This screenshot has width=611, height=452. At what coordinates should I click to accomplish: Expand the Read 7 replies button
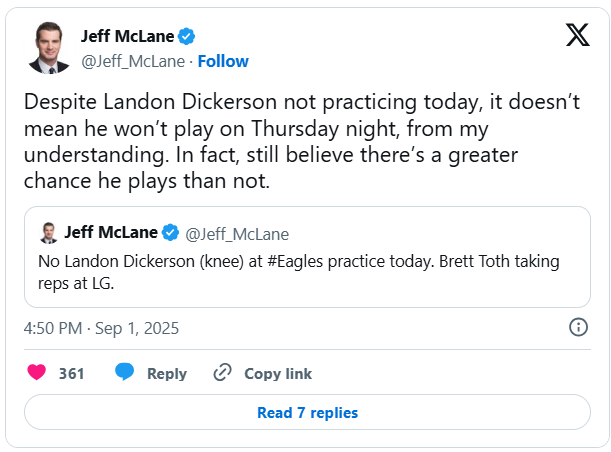(307, 412)
